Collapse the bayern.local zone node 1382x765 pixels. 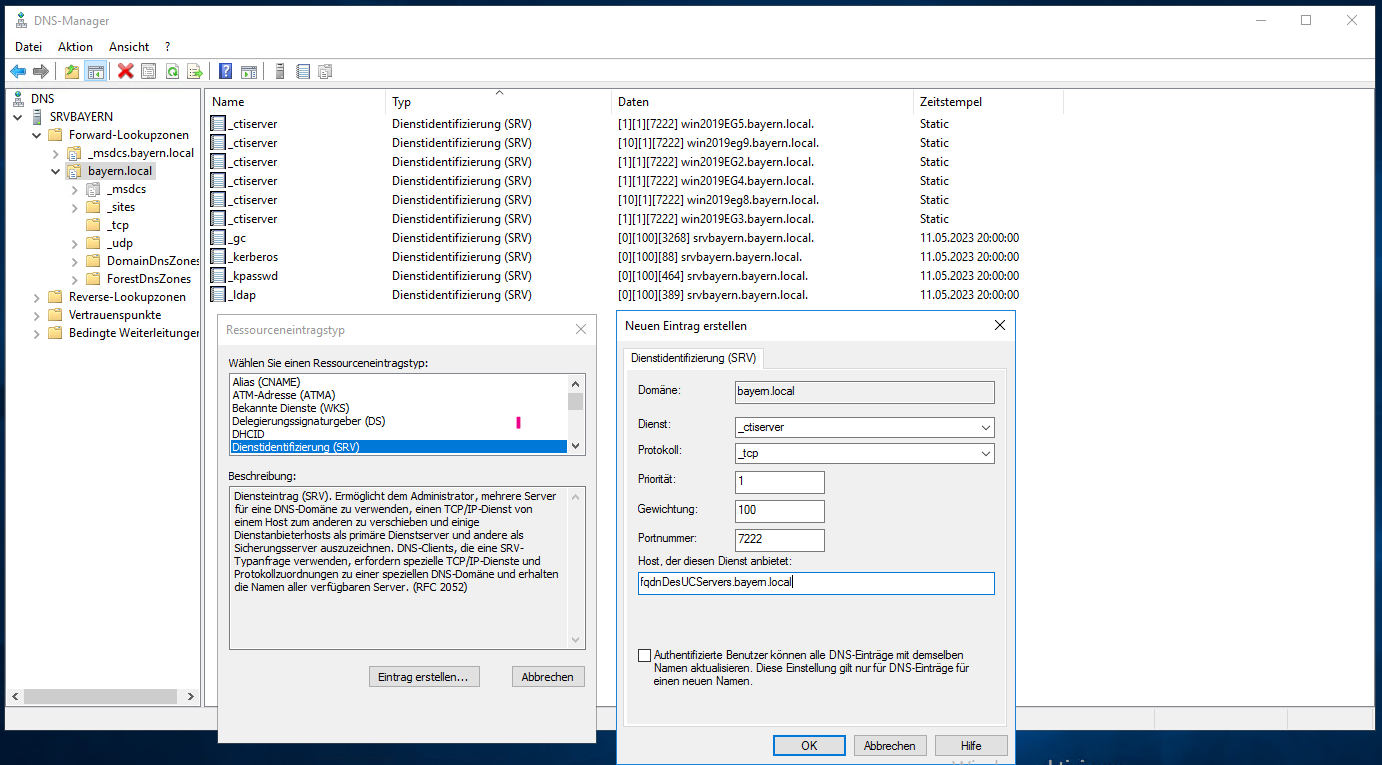coord(56,171)
